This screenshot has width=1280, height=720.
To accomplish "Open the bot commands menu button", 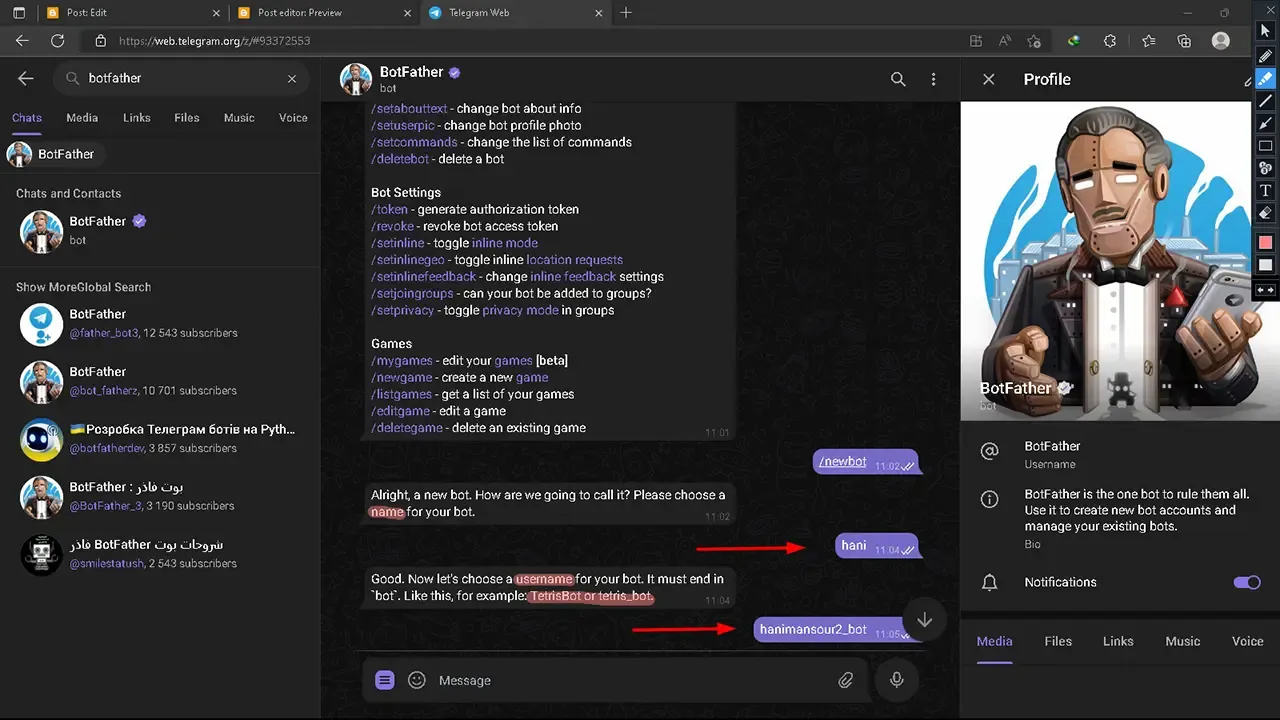I will point(385,680).
